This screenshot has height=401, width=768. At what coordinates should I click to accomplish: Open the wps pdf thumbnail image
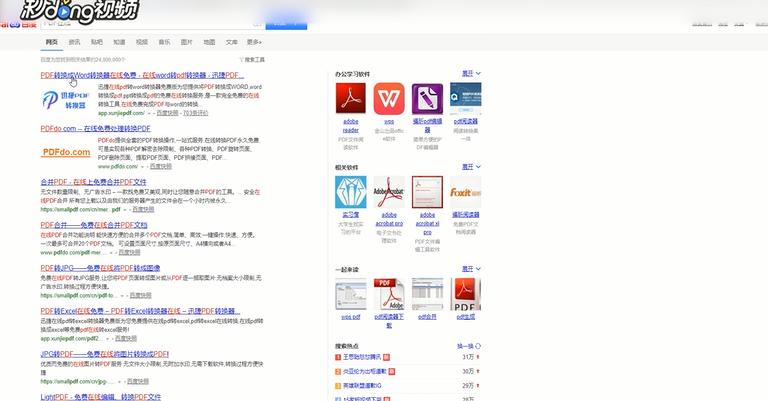350,294
